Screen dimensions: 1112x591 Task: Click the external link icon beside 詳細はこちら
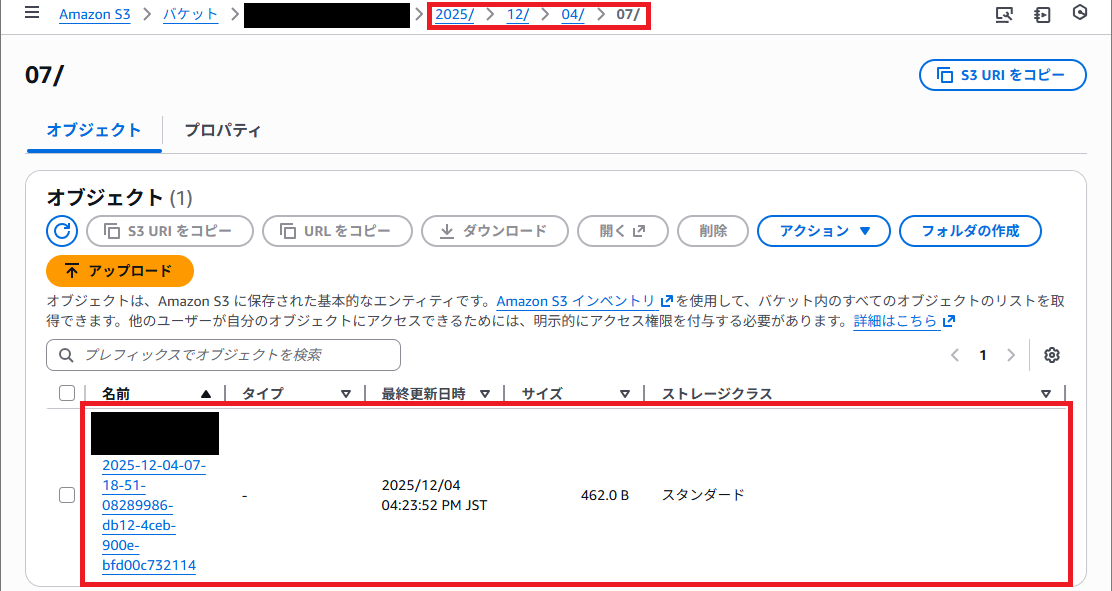tap(946, 321)
